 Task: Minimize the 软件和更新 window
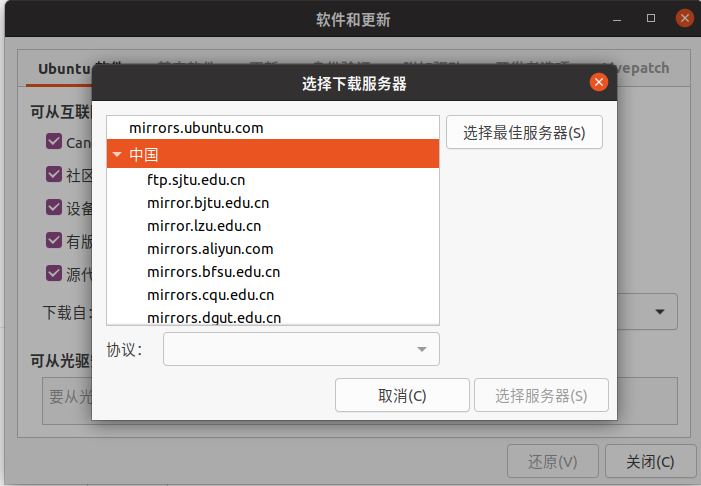[x=617, y=19]
